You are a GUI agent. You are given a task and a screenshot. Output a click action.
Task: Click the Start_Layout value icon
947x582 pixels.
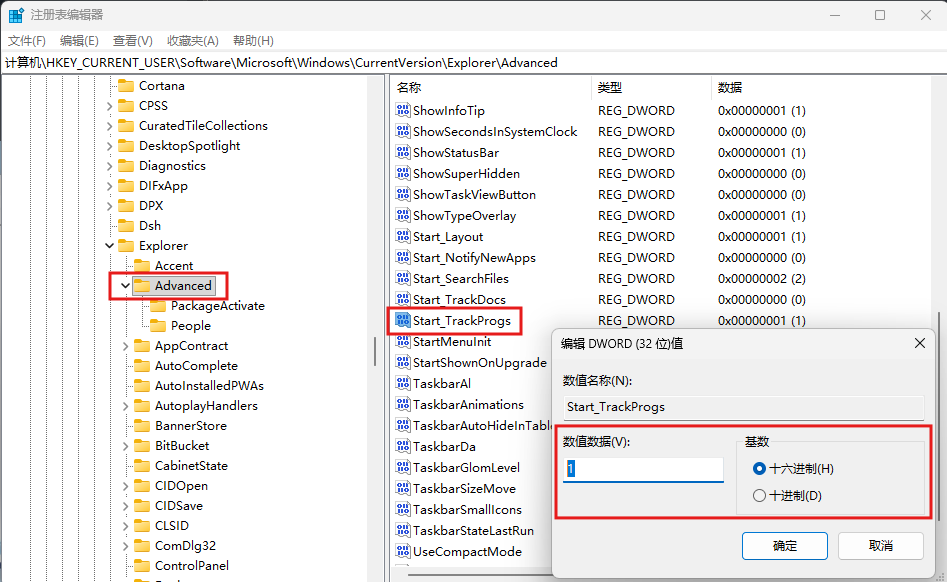(403, 236)
